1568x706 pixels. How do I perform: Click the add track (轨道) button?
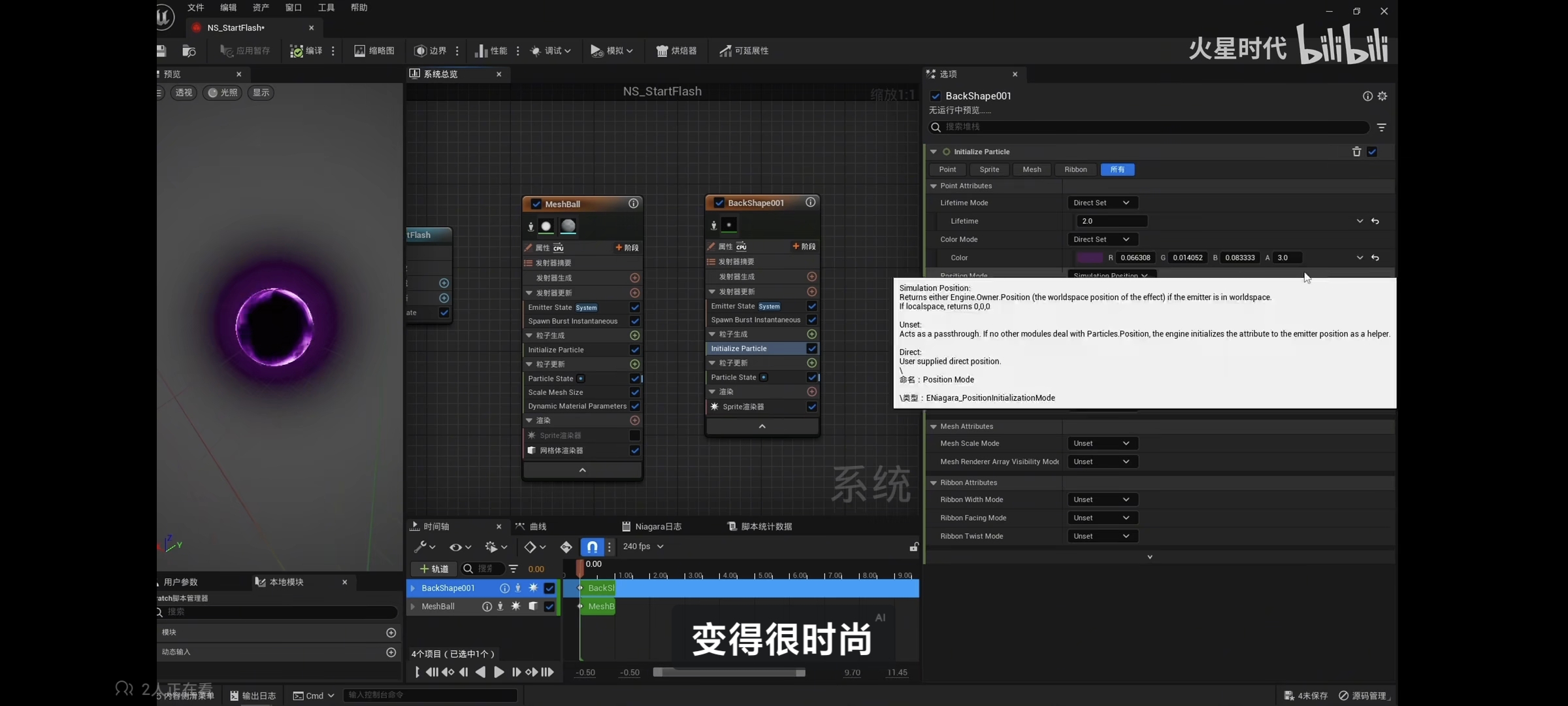(x=434, y=569)
